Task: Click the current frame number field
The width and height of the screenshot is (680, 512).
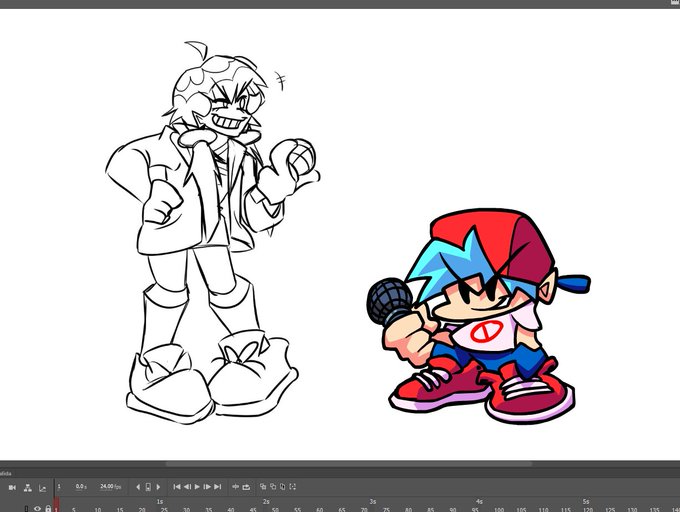Action: pos(59,487)
